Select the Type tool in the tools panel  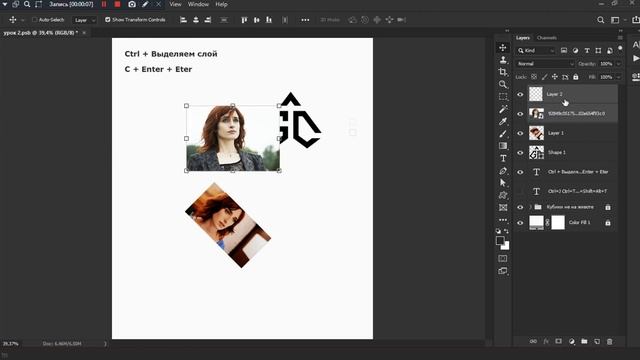click(x=503, y=158)
